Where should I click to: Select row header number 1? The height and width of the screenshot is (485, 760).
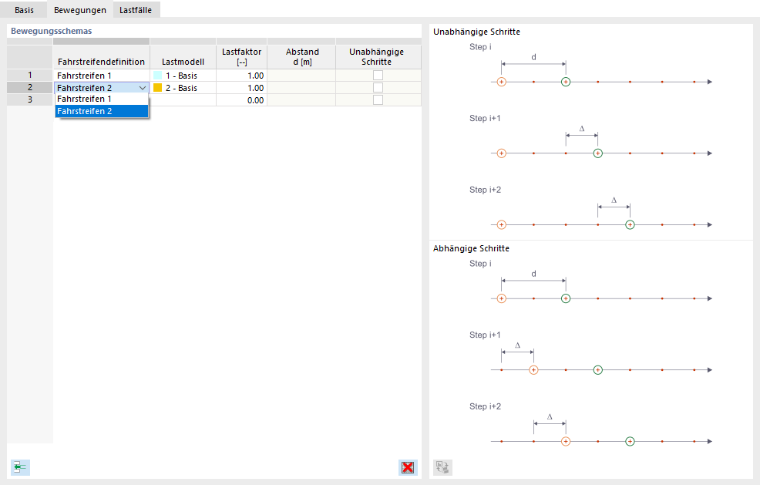coord(30,75)
